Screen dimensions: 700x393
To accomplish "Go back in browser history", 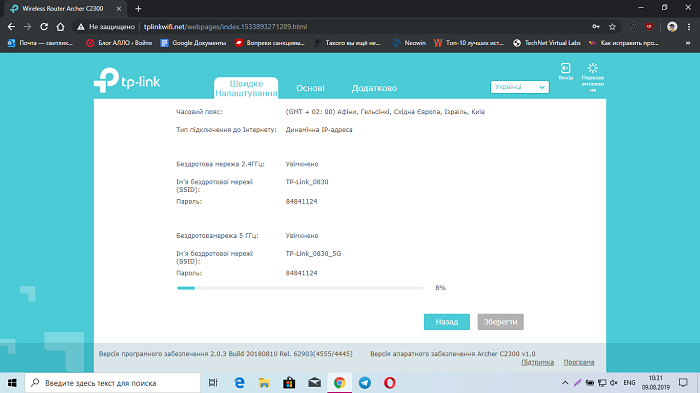I will (11, 27).
